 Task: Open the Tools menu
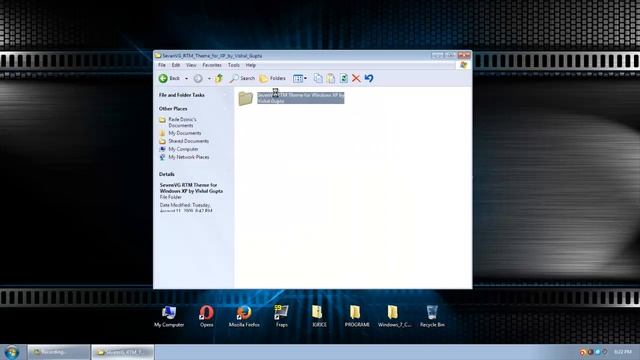point(234,65)
